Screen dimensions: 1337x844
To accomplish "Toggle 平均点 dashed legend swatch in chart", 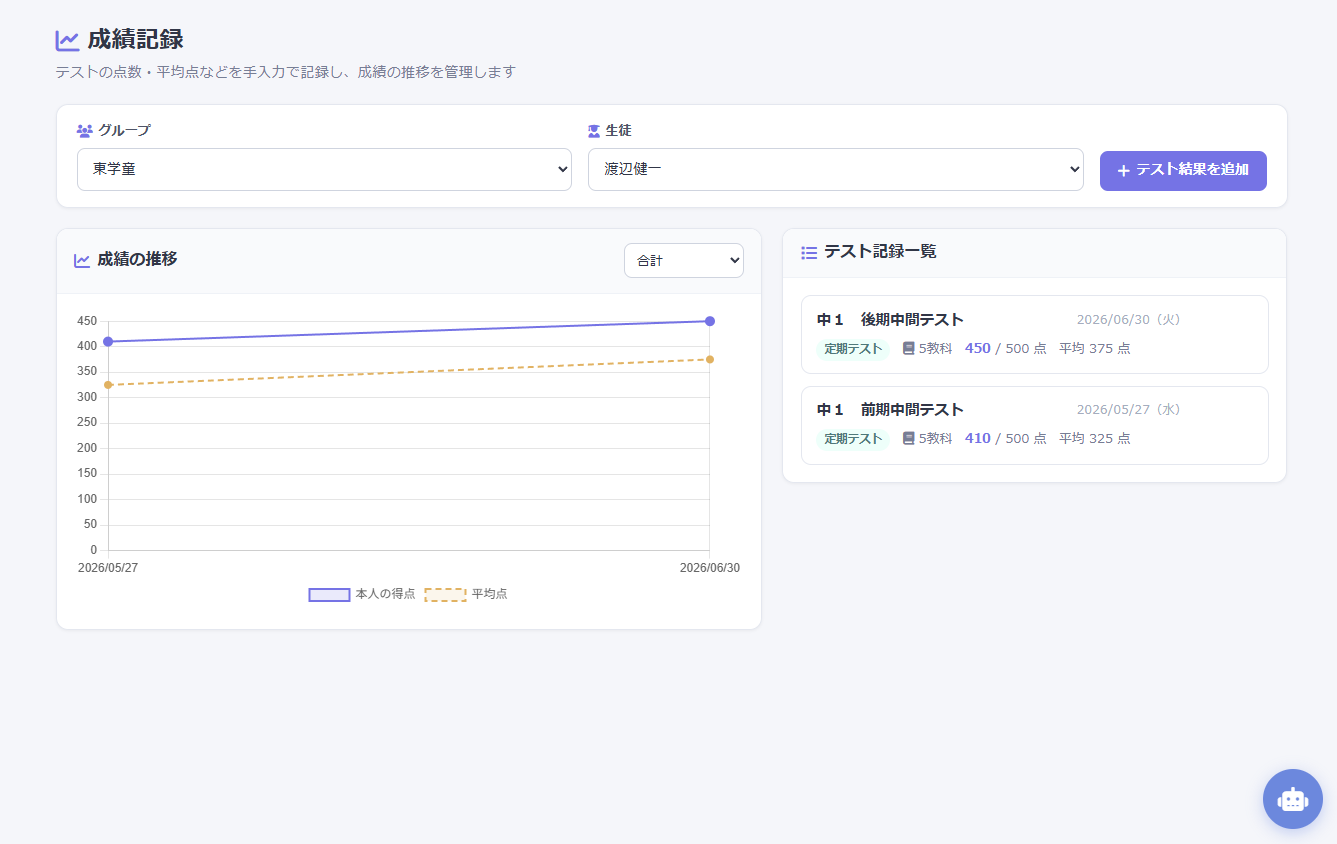I will 445,594.
